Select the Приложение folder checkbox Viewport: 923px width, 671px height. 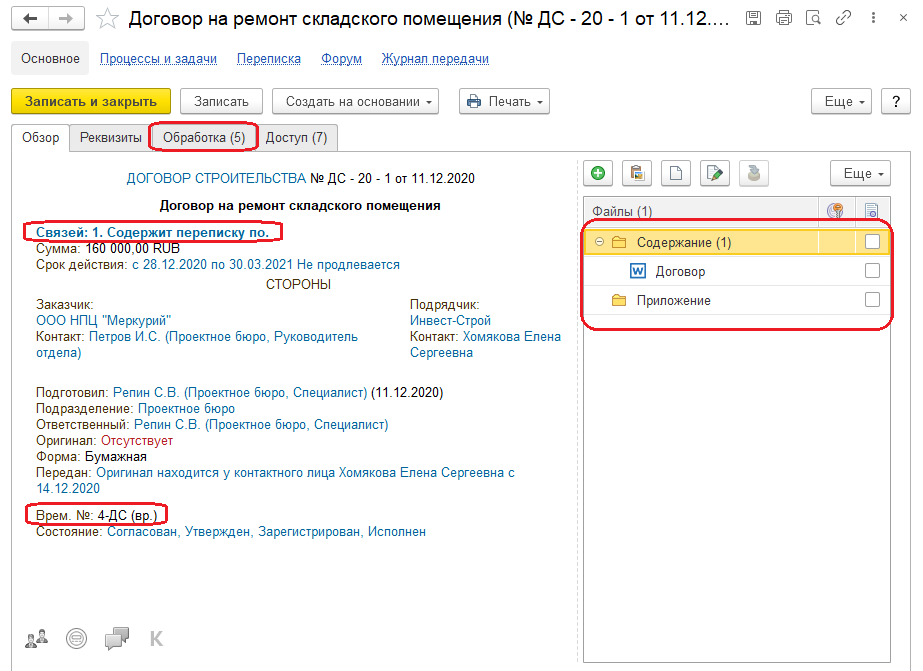pos(873,298)
